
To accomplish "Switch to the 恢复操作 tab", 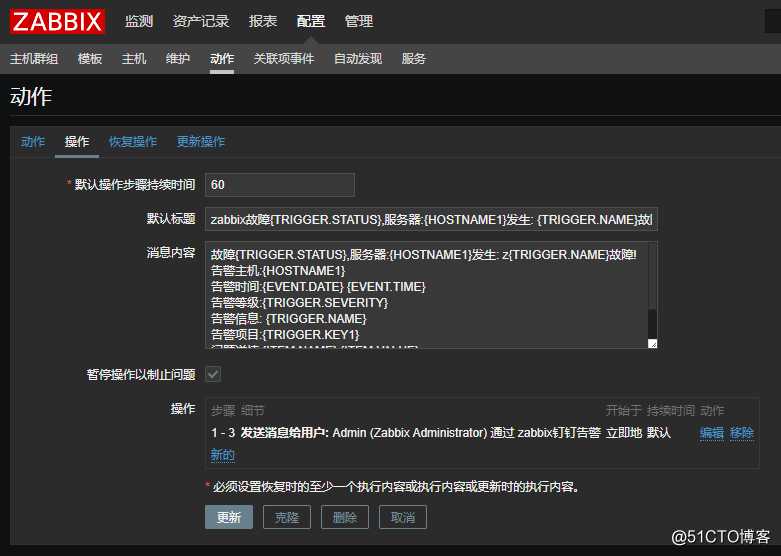I will [x=133, y=142].
